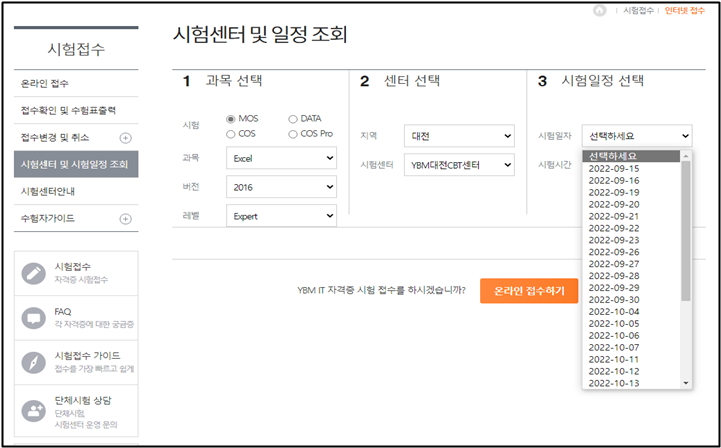Click the FAQ speech bubble icon
The height and width of the screenshot is (448, 721).
pyautogui.click(x=34, y=317)
